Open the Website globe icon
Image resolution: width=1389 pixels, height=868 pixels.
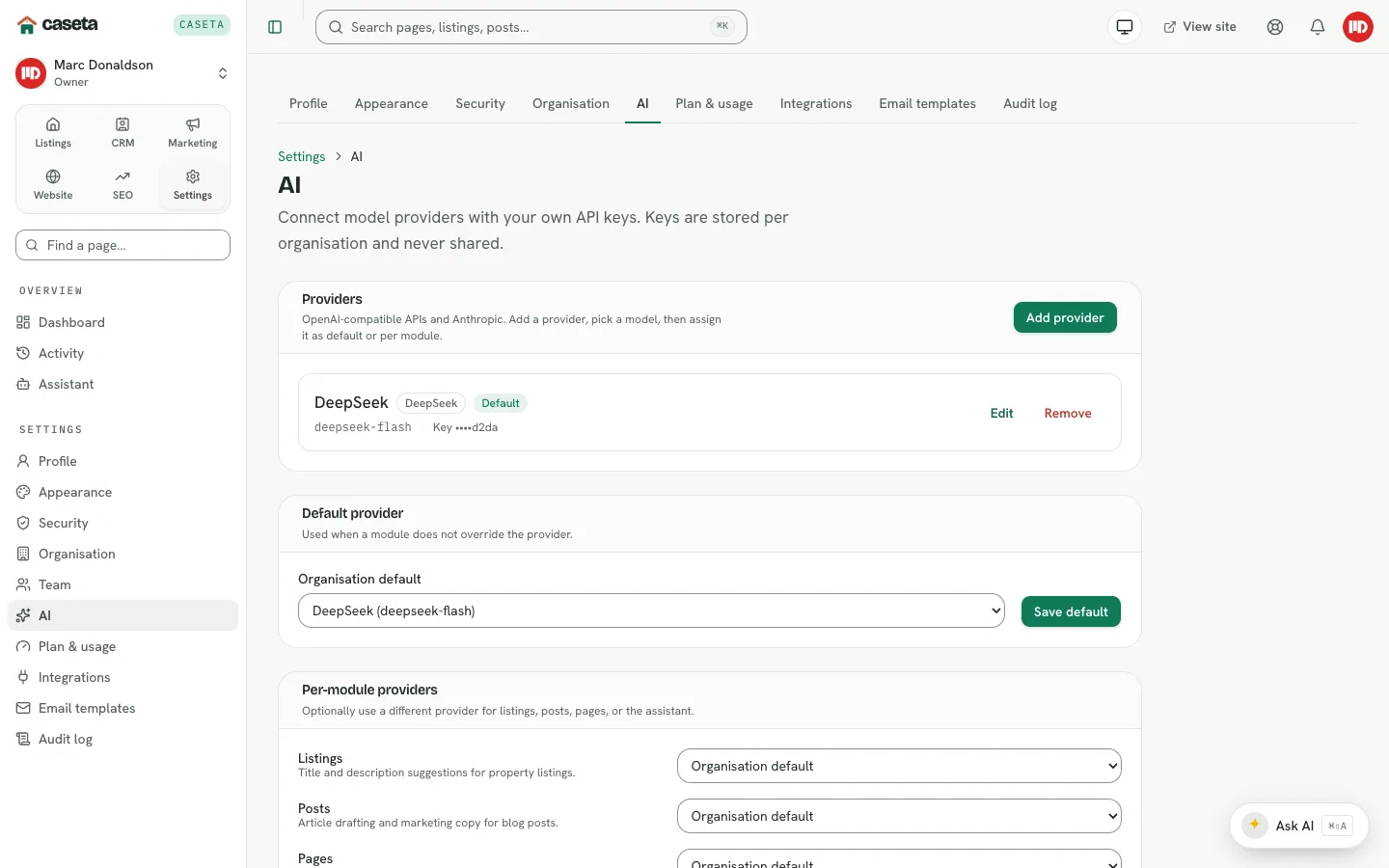(53, 184)
